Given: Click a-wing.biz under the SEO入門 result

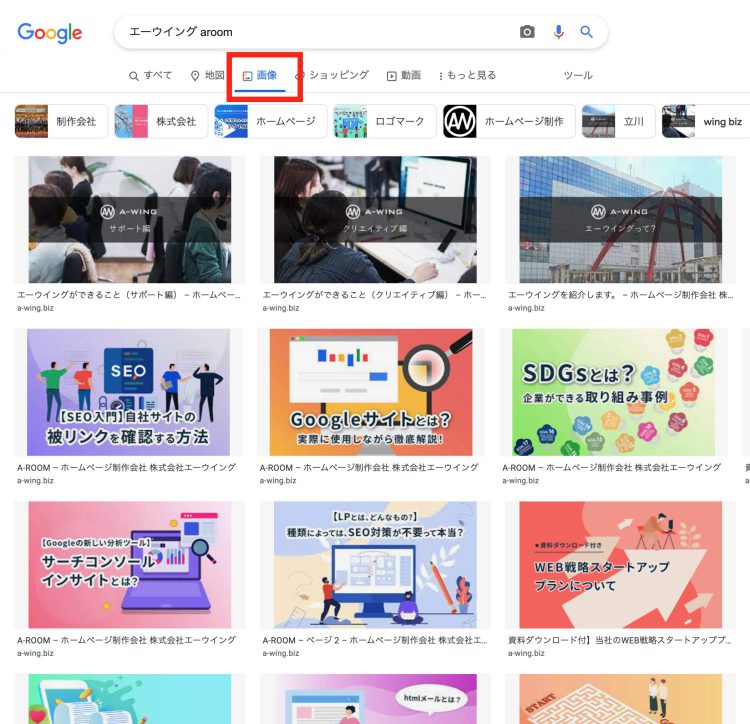Looking at the screenshot, I should [35, 481].
